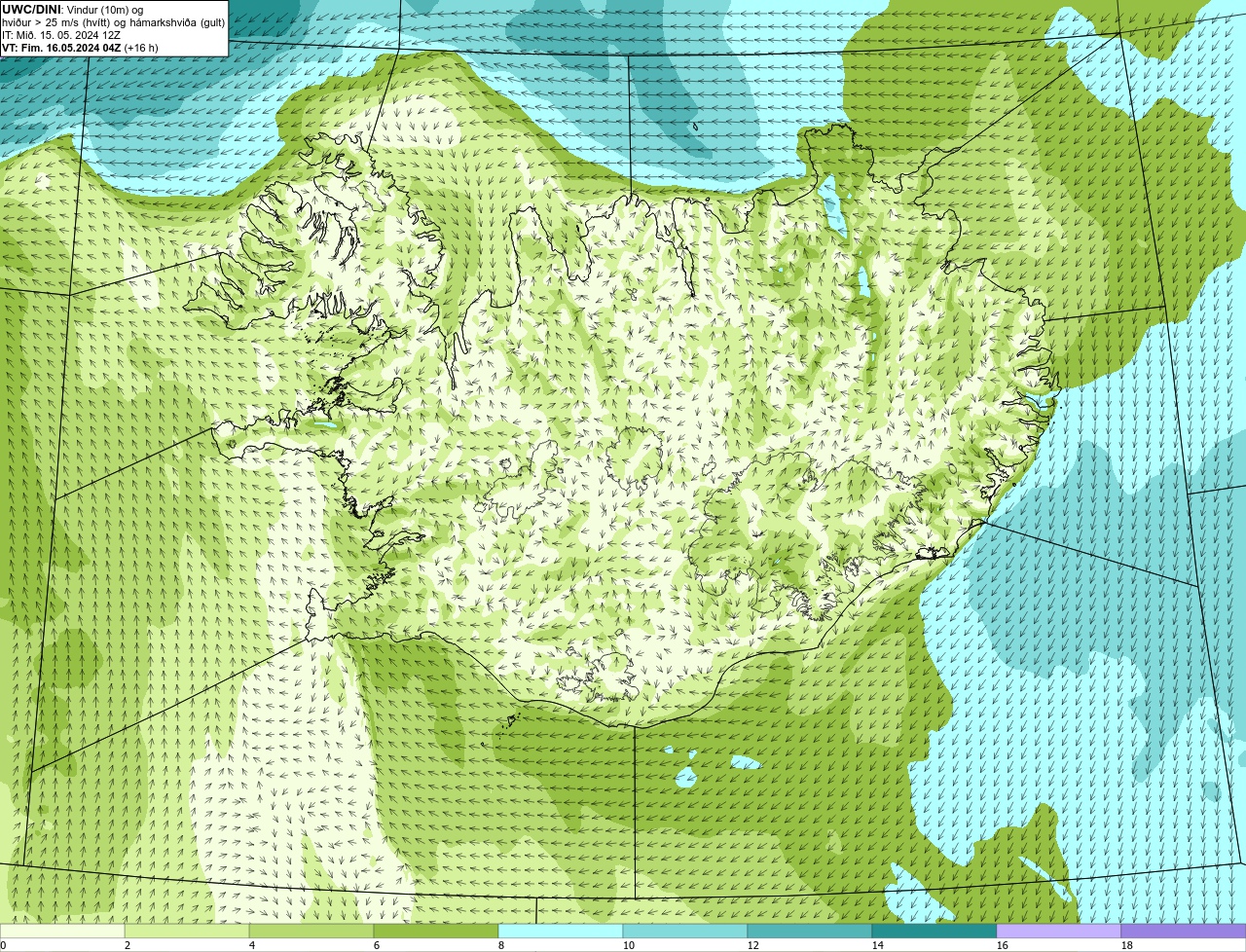Click the 16–18 lavender legend swatch
The width and height of the screenshot is (1246, 952).
coord(1059,932)
